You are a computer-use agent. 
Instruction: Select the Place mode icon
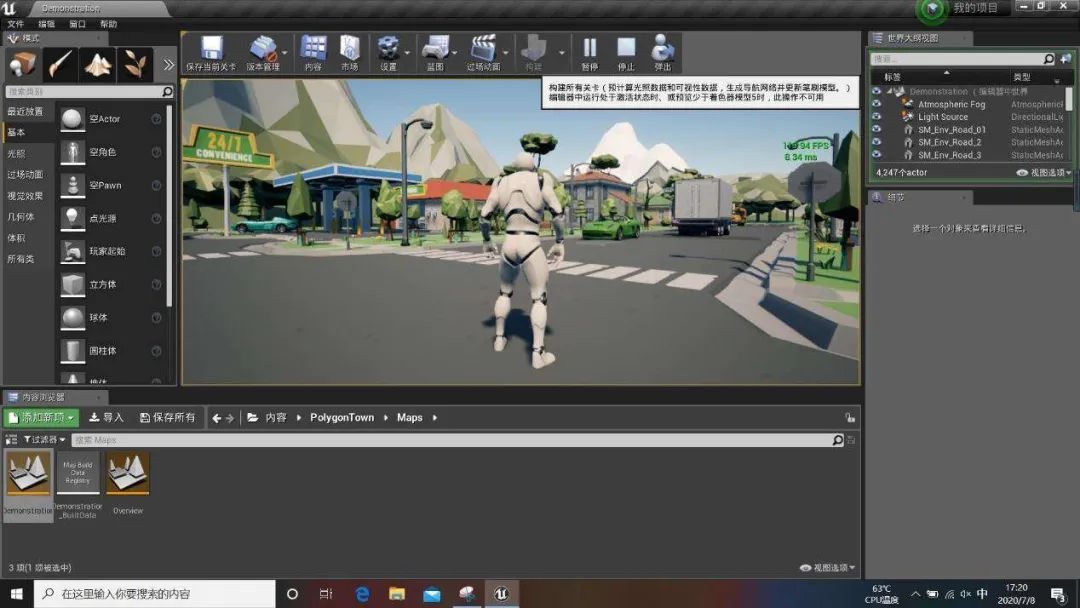click(23, 65)
